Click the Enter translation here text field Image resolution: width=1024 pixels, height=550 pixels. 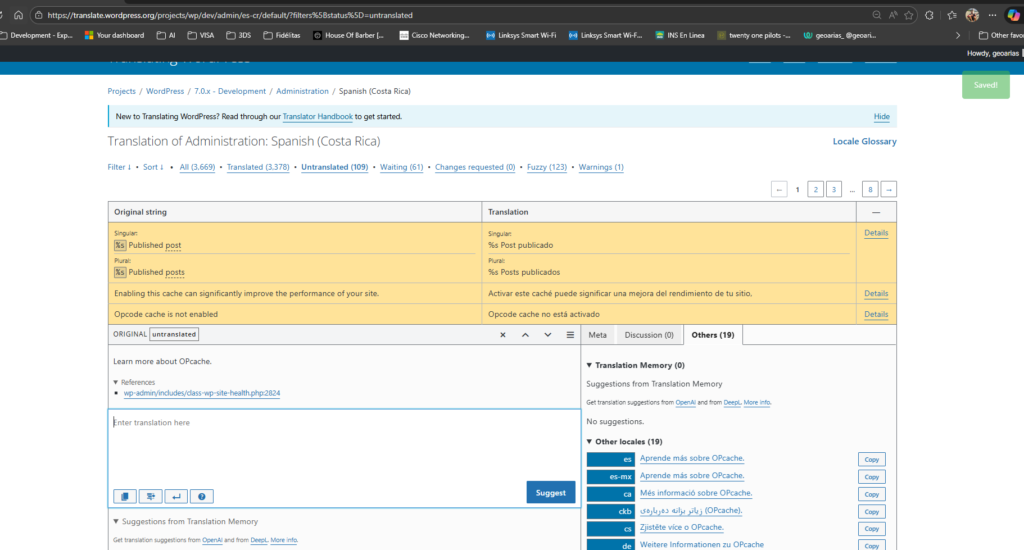point(344,445)
